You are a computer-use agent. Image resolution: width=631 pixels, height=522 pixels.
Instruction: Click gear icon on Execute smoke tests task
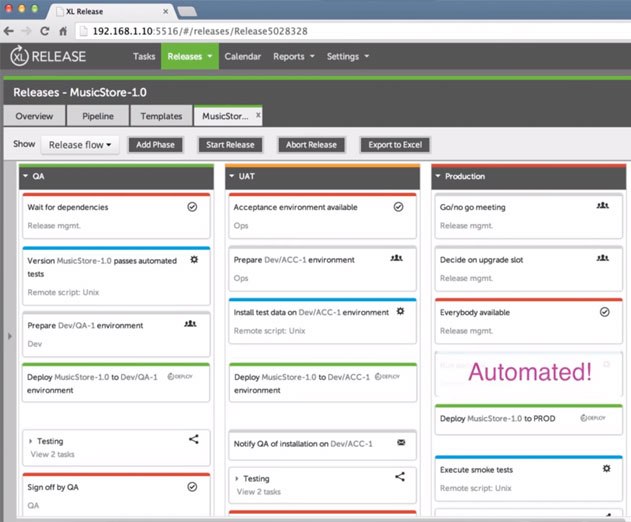[x=606, y=468]
